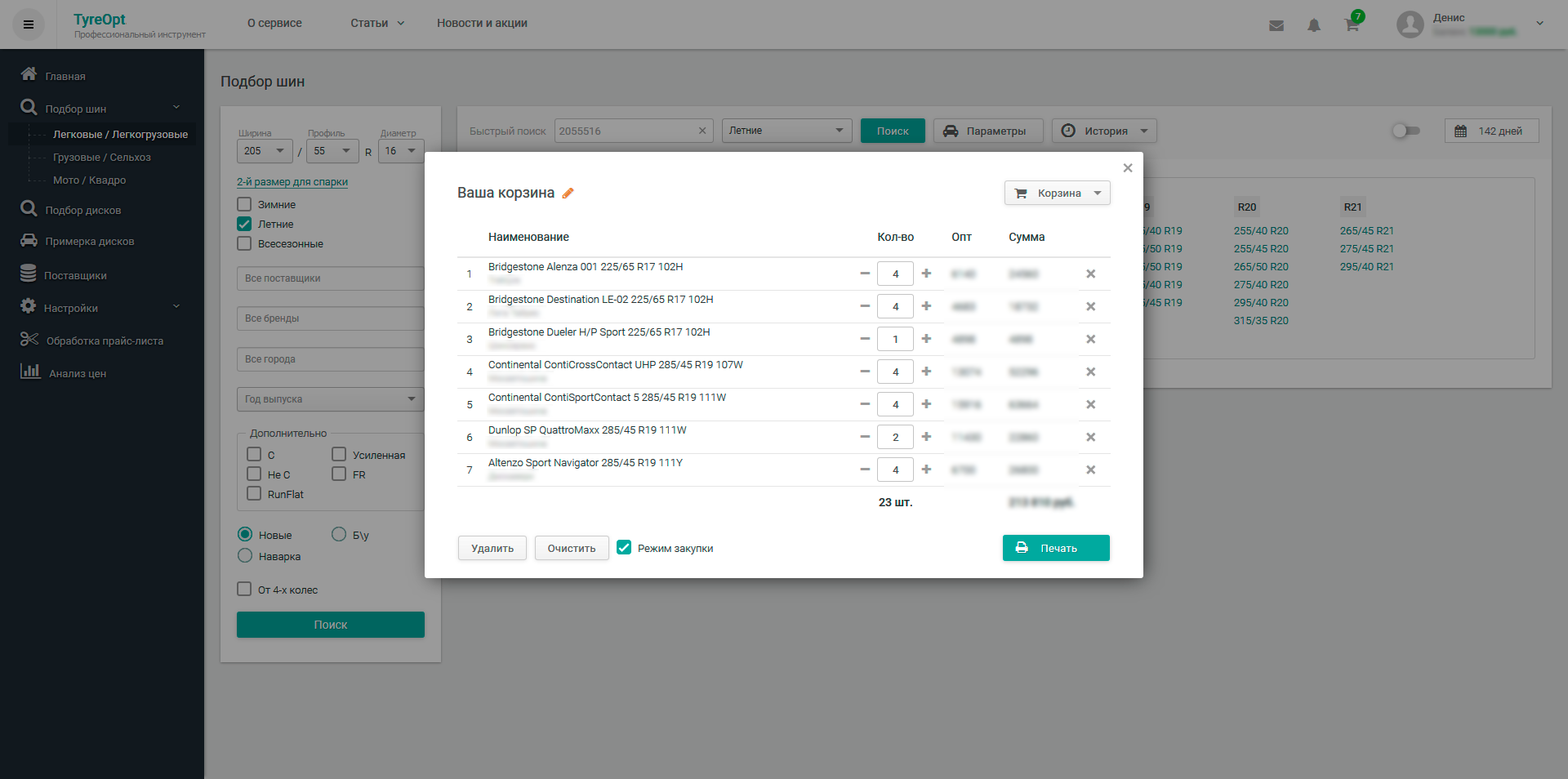1568x779 pixels.
Task: Open notifications bell icon
Action: (1314, 25)
